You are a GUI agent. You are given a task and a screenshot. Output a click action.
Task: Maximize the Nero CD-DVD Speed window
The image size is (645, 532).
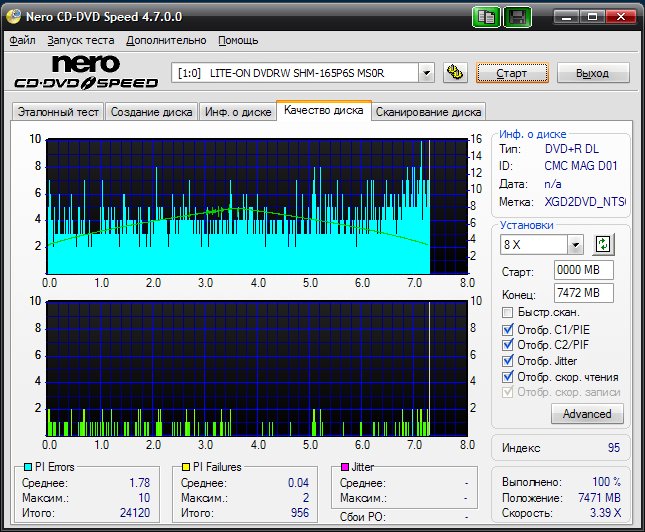click(x=592, y=17)
